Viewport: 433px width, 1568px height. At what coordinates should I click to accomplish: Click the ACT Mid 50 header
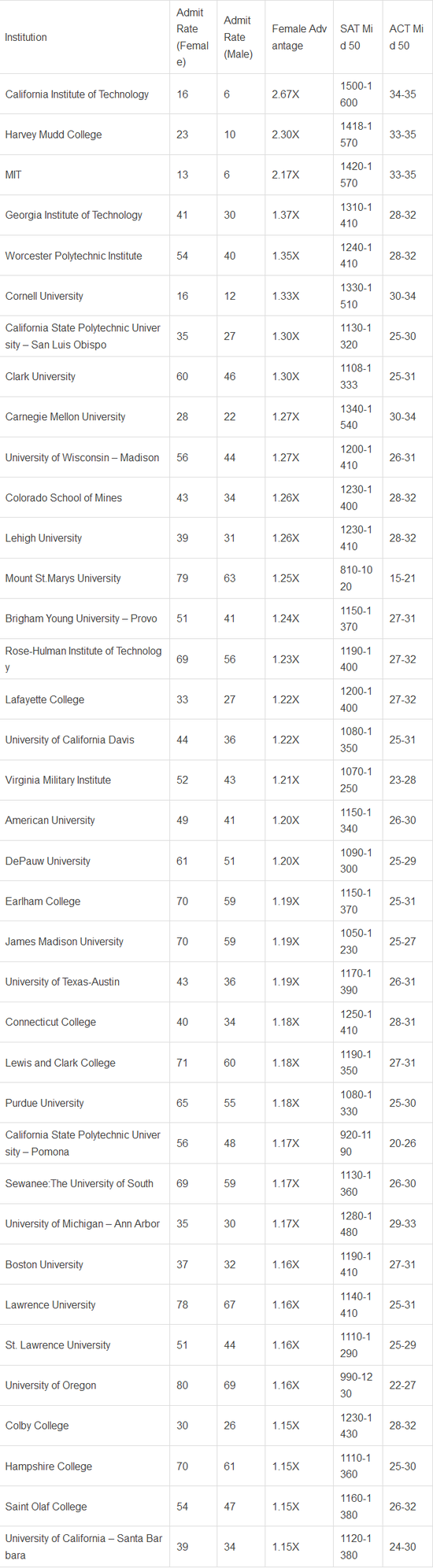click(x=407, y=37)
